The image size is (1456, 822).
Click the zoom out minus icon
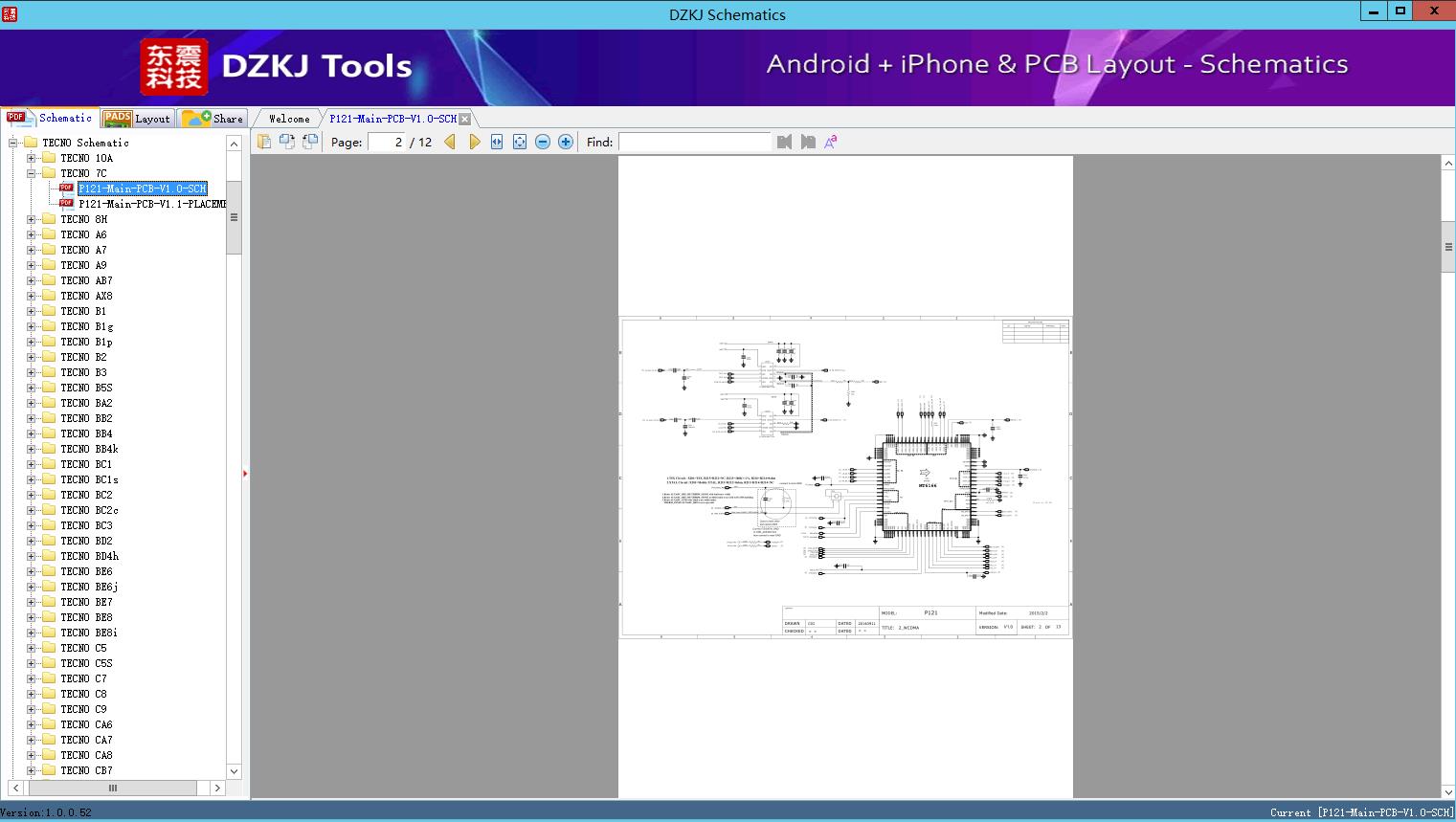click(x=542, y=141)
